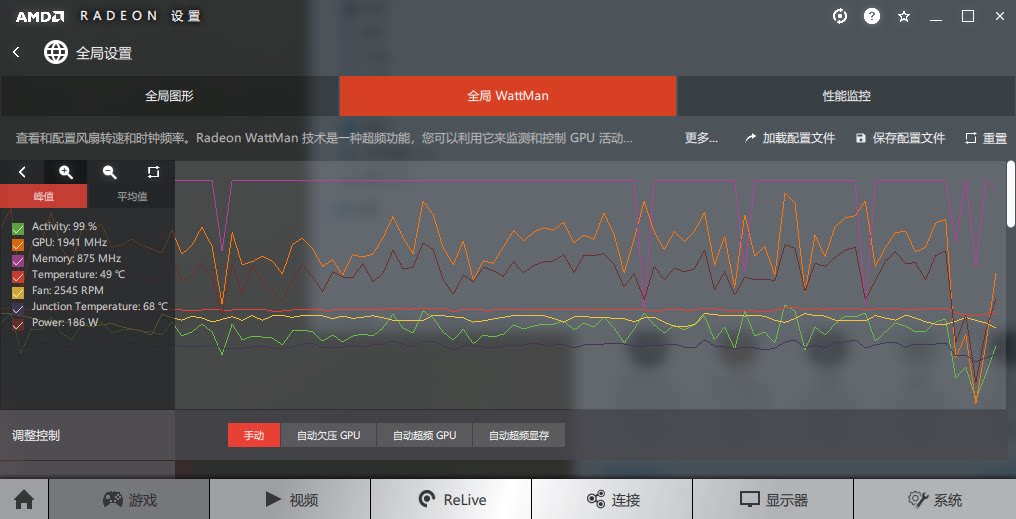Screen dimensions: 1016x519
Task: Click the 'Power: 186 W' reading
Action: point(65,323)
